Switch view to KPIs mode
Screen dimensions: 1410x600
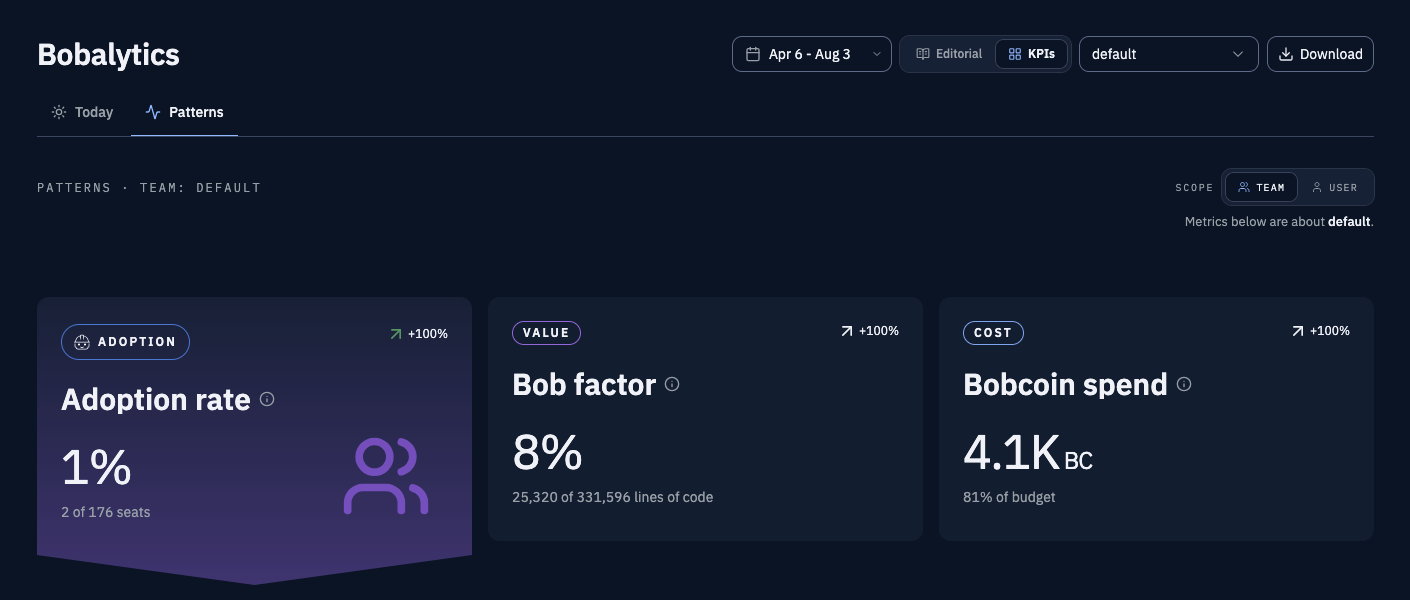click(1031, 54)
